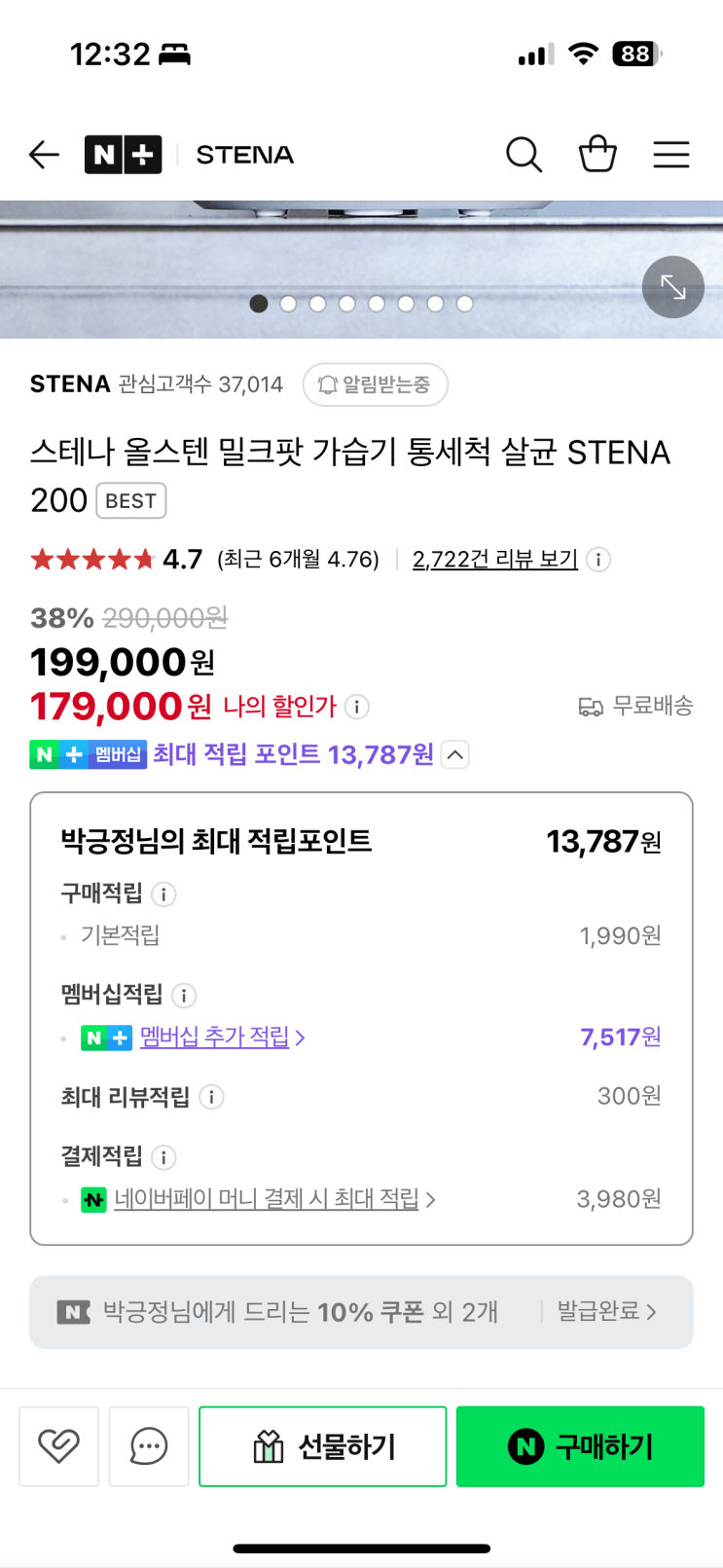Viewport: 723px width, 1568px height.
Task: Show info icon next to 구매적립
Action: coord(163,893)
